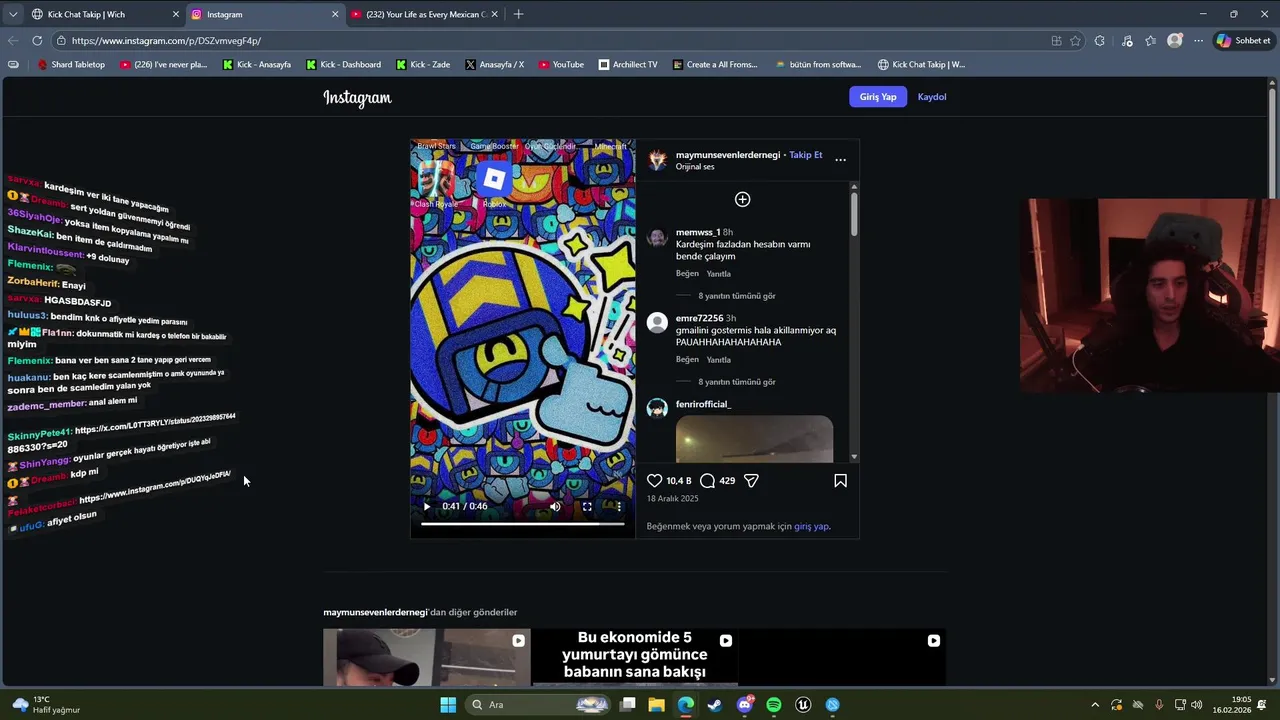
Task: Open post more options ellipsis
Action: 840,160
